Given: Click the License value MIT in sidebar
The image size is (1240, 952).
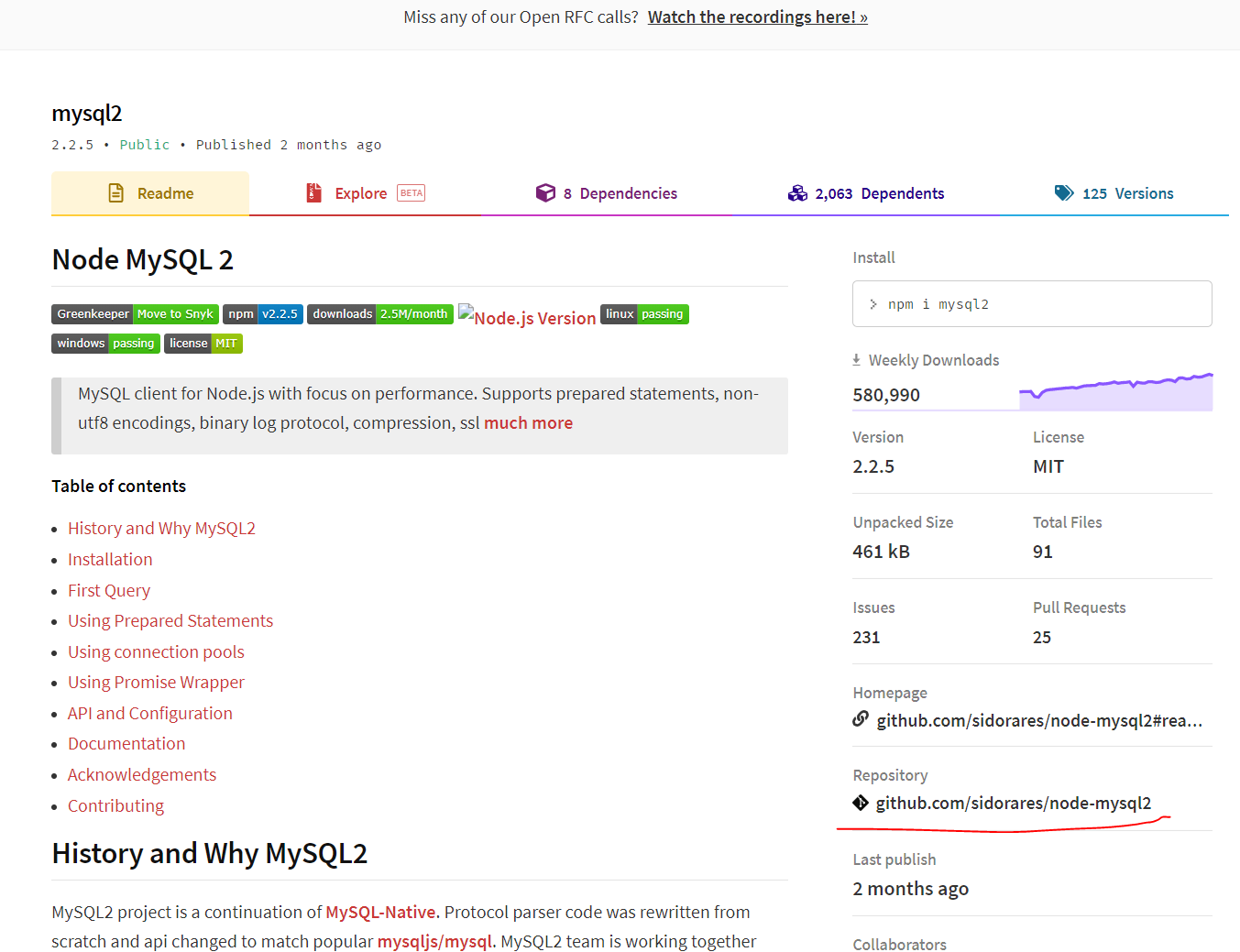Looking at the screenshot, I should pyautogui.click(x=1048, y=466).
